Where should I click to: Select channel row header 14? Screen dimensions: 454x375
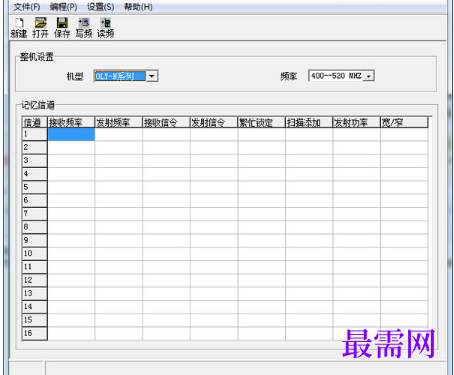[x=35, y=307]
